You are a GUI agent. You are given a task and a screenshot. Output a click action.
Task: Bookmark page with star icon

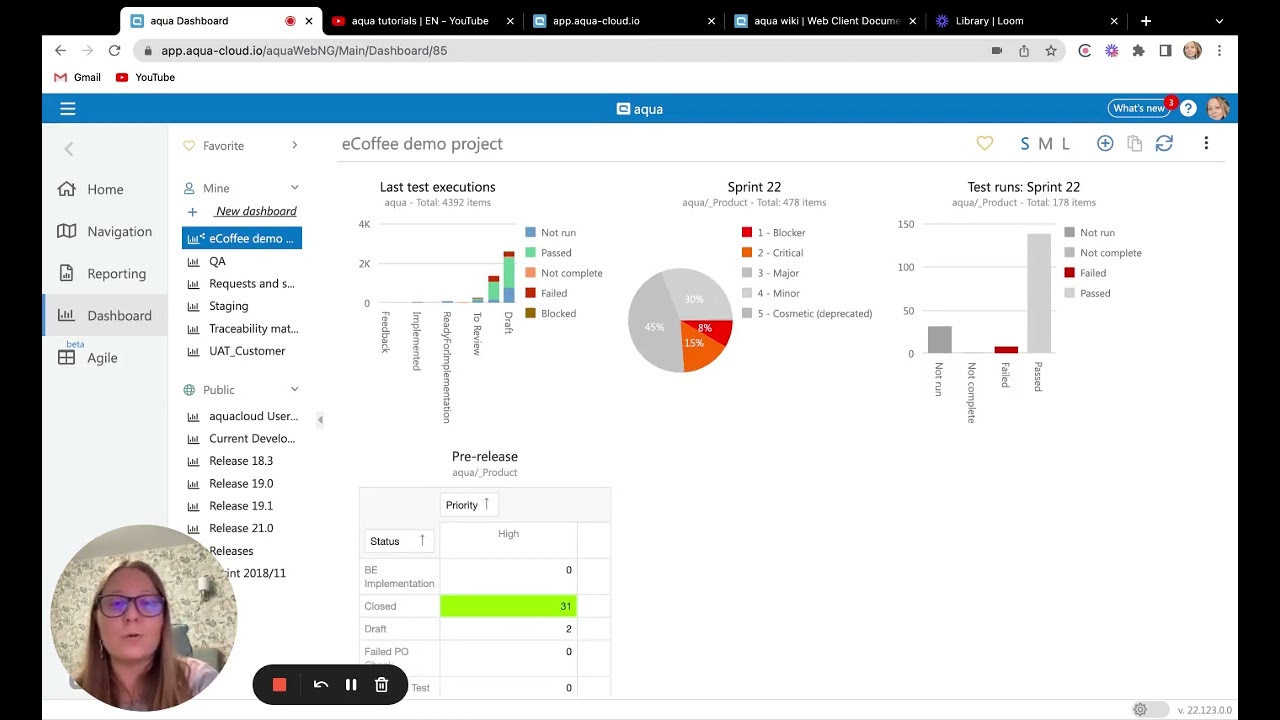tap(1051, 50)
